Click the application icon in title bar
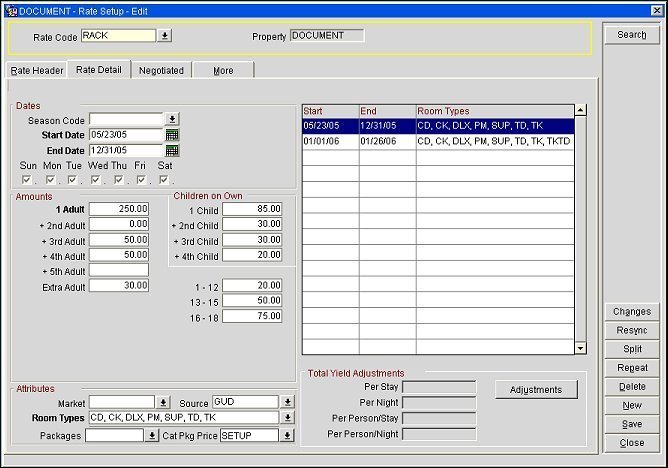 point(9,8)
